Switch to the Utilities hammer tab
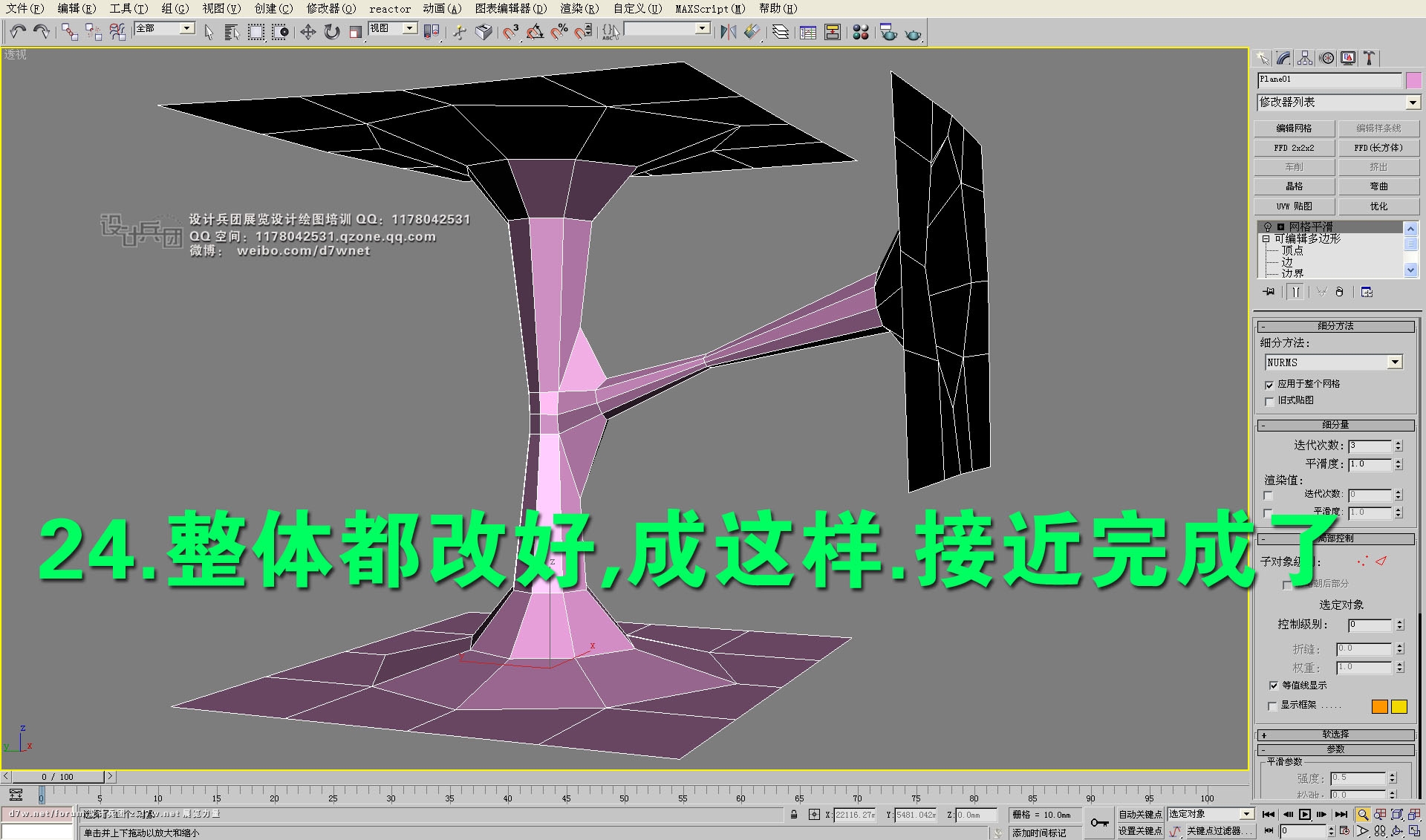The image size is (1426, 840). pyautogui.click(x=1370, y=58)
